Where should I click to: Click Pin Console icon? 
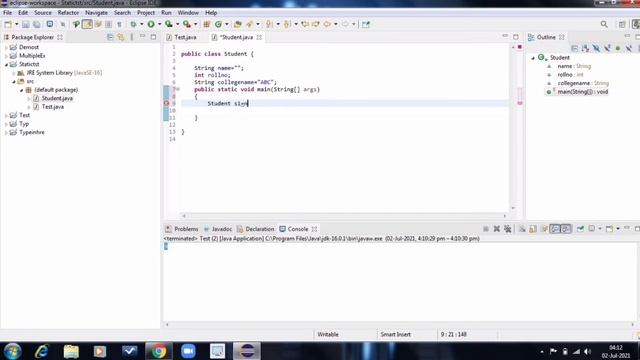(580, 229)
